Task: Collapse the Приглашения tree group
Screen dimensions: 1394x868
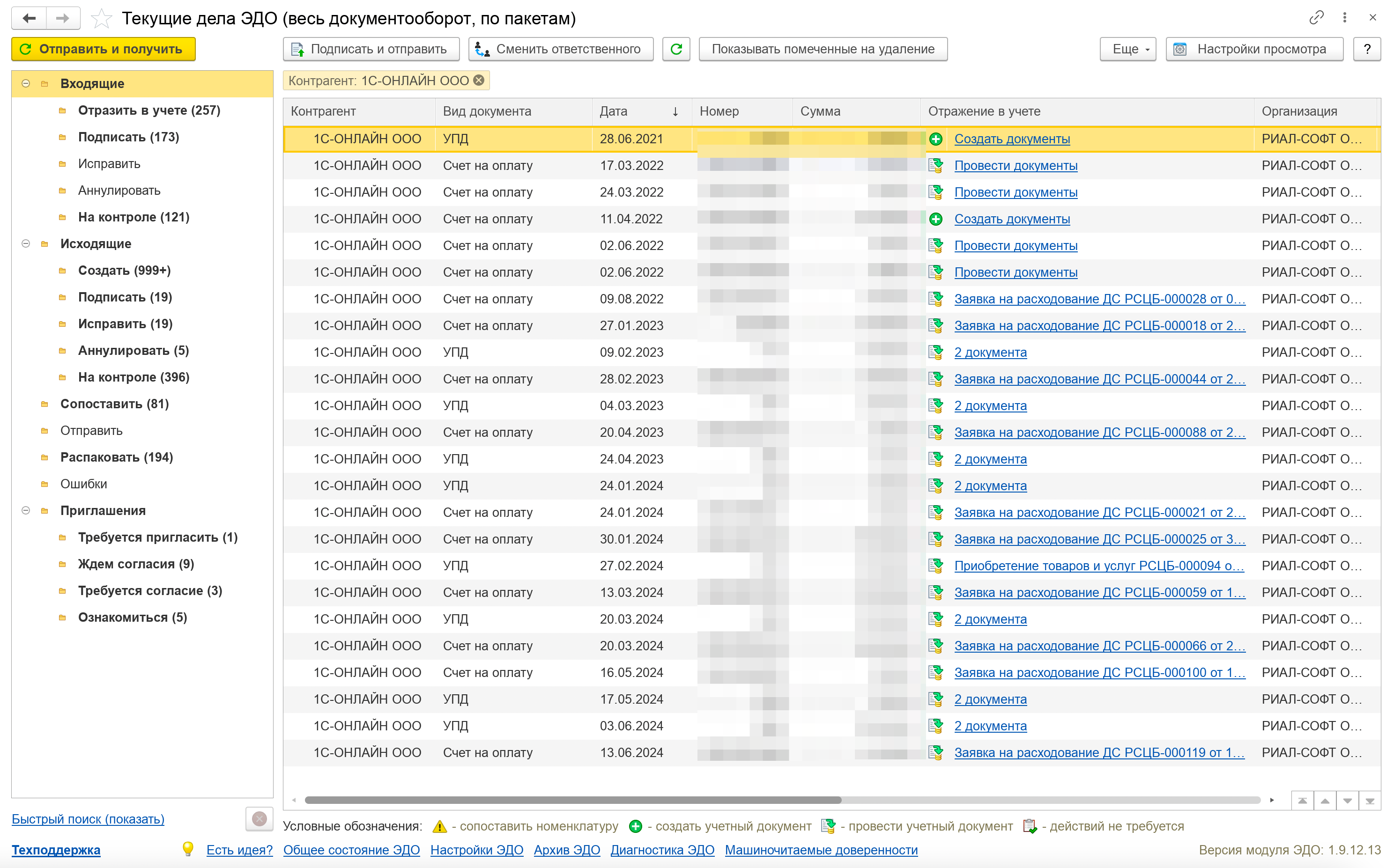Action: coord(26,511)
